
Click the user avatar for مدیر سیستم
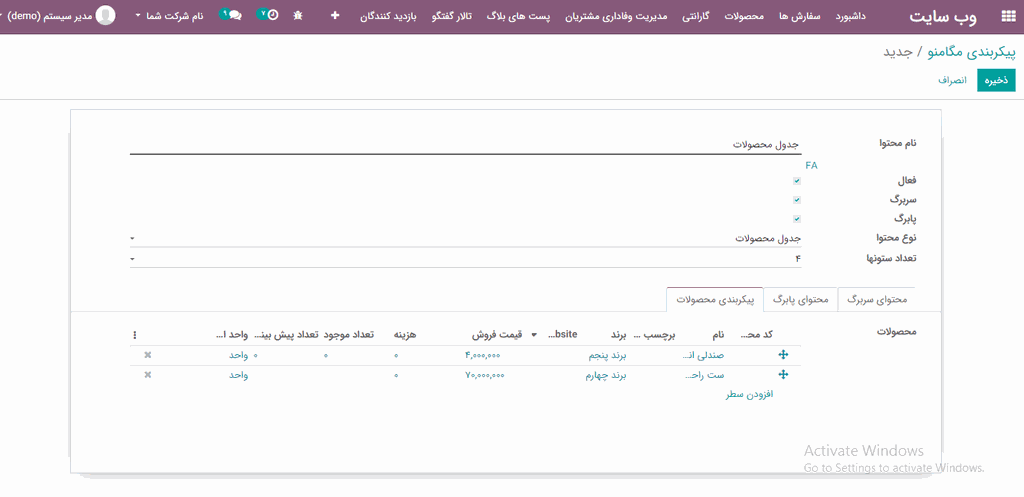coord(105,15)
